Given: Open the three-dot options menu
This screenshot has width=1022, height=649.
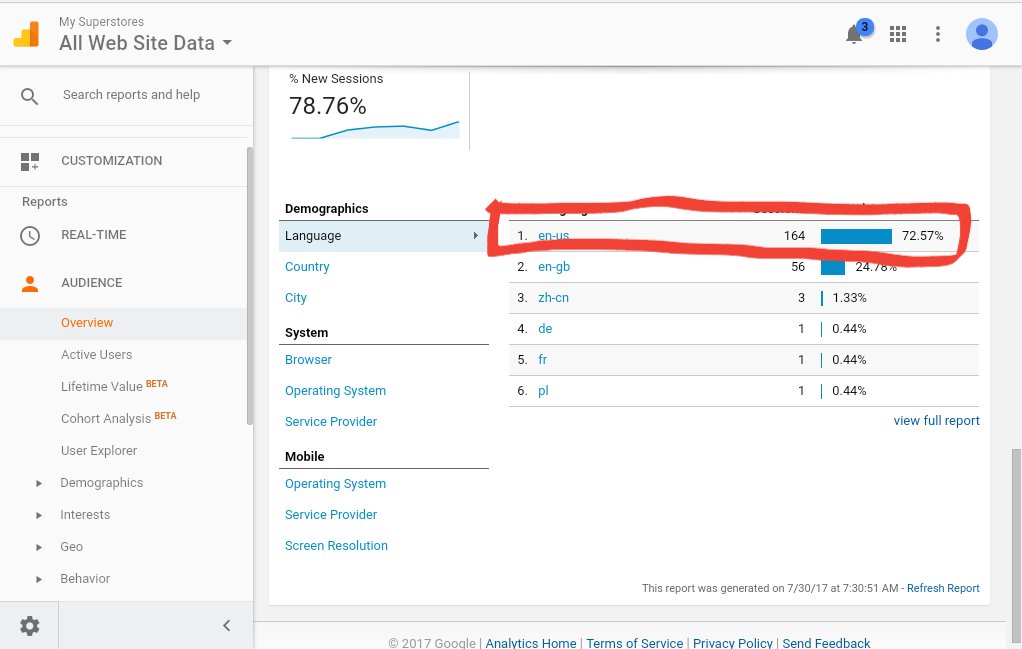Looking at the screenshot, I should click(938, 34).
